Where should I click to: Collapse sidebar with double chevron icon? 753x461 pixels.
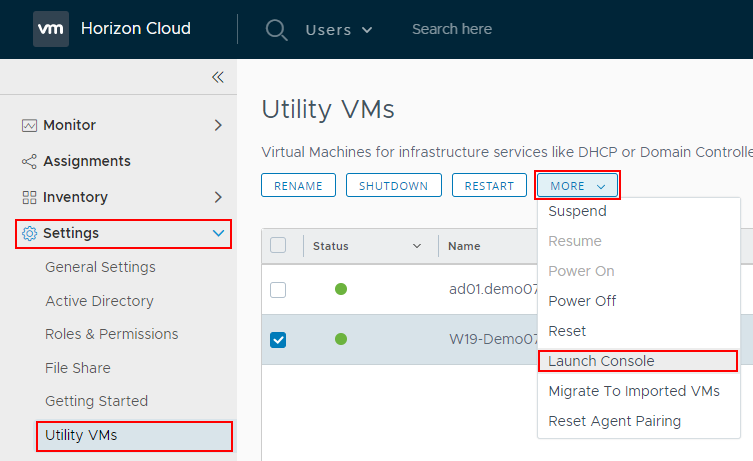coord(217,78)
